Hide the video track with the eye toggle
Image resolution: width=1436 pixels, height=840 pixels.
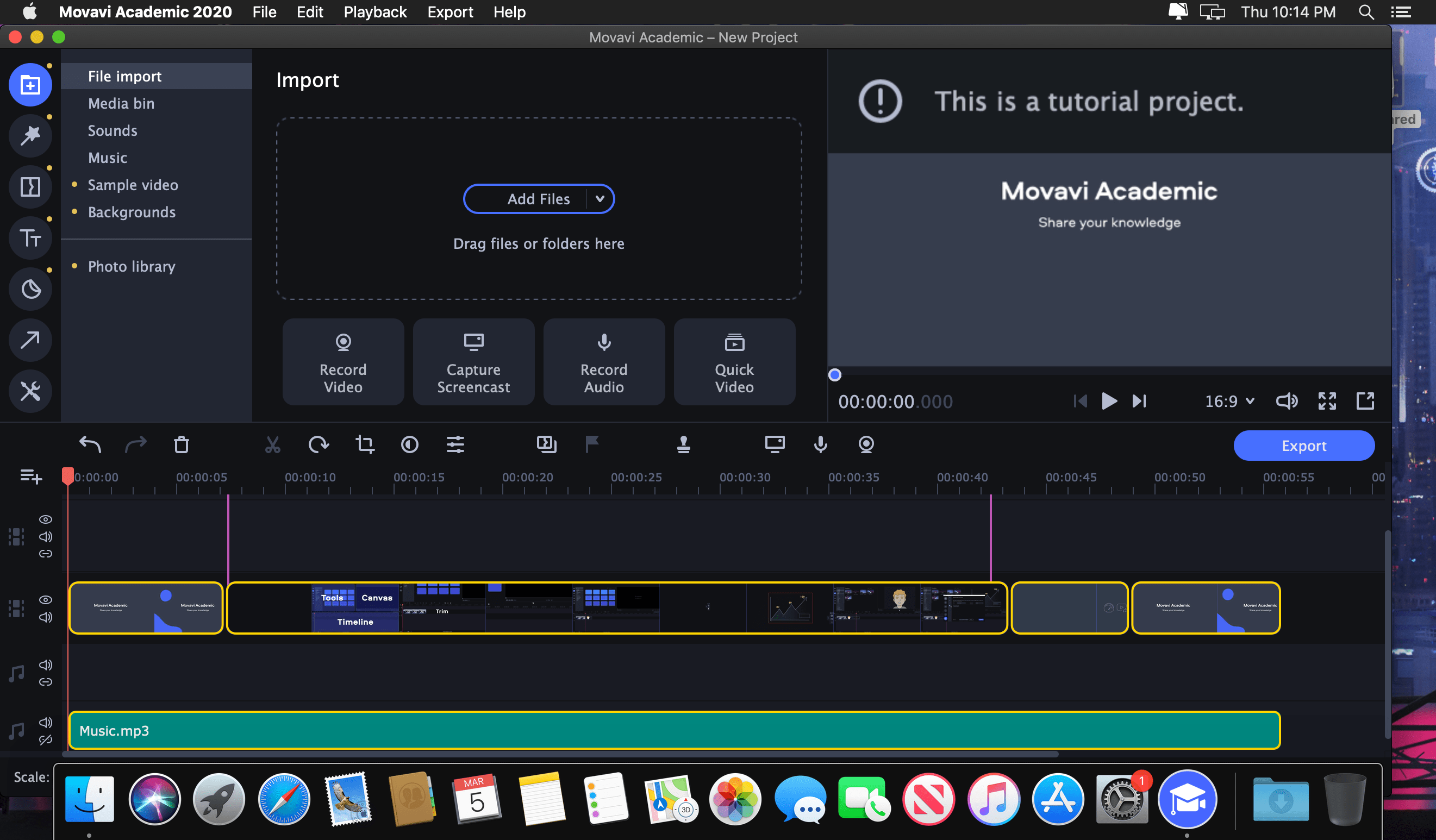tap(45, 600)
